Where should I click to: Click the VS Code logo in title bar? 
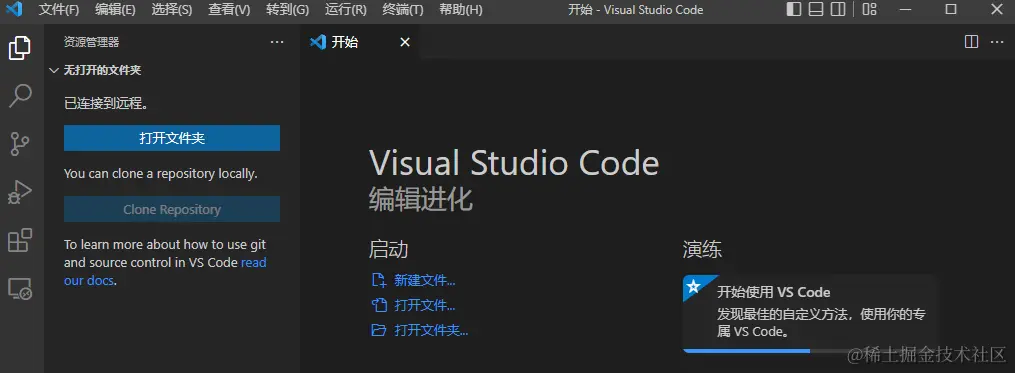point(14,9)
